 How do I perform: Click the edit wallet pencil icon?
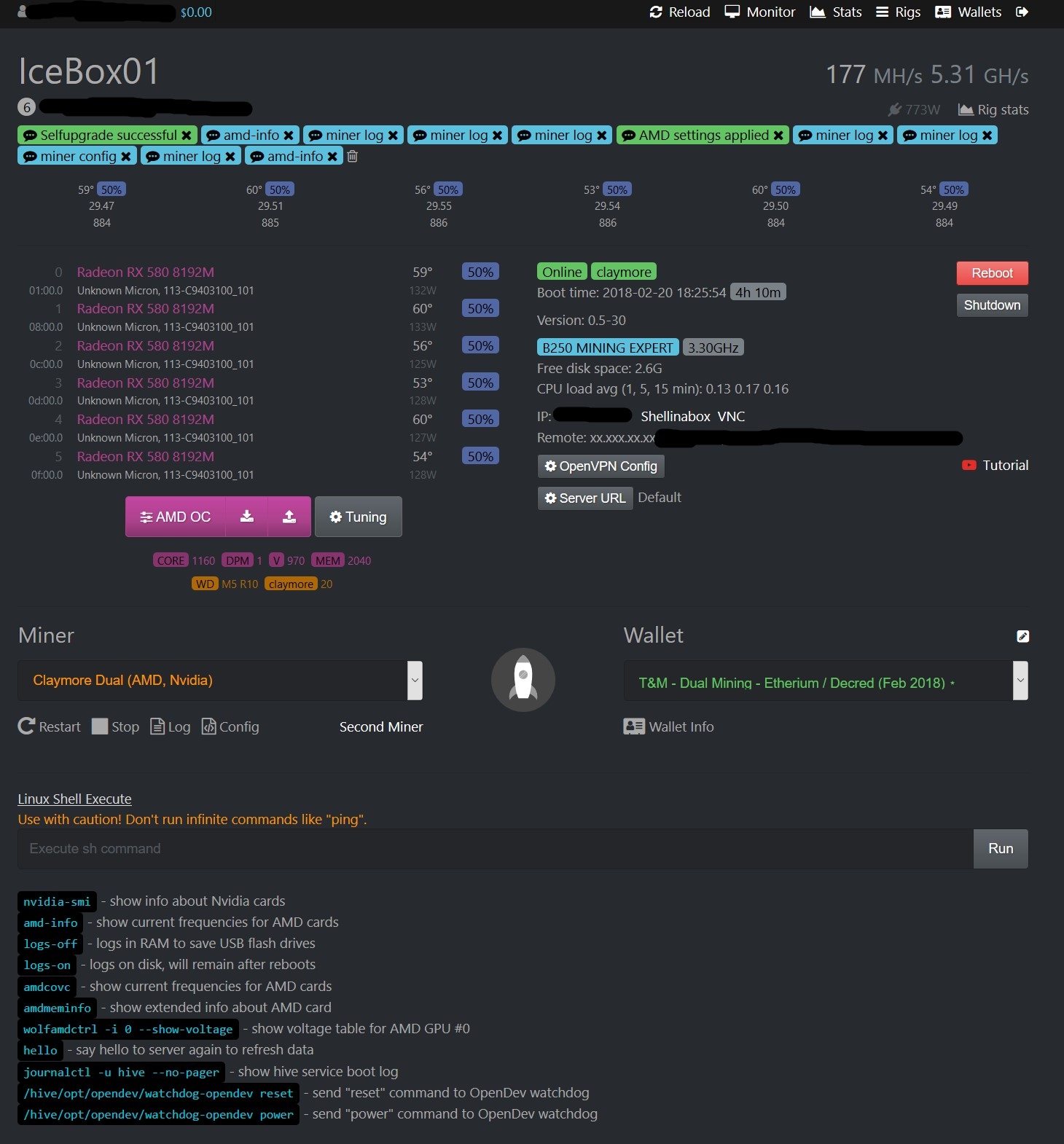coord(1022,636)
